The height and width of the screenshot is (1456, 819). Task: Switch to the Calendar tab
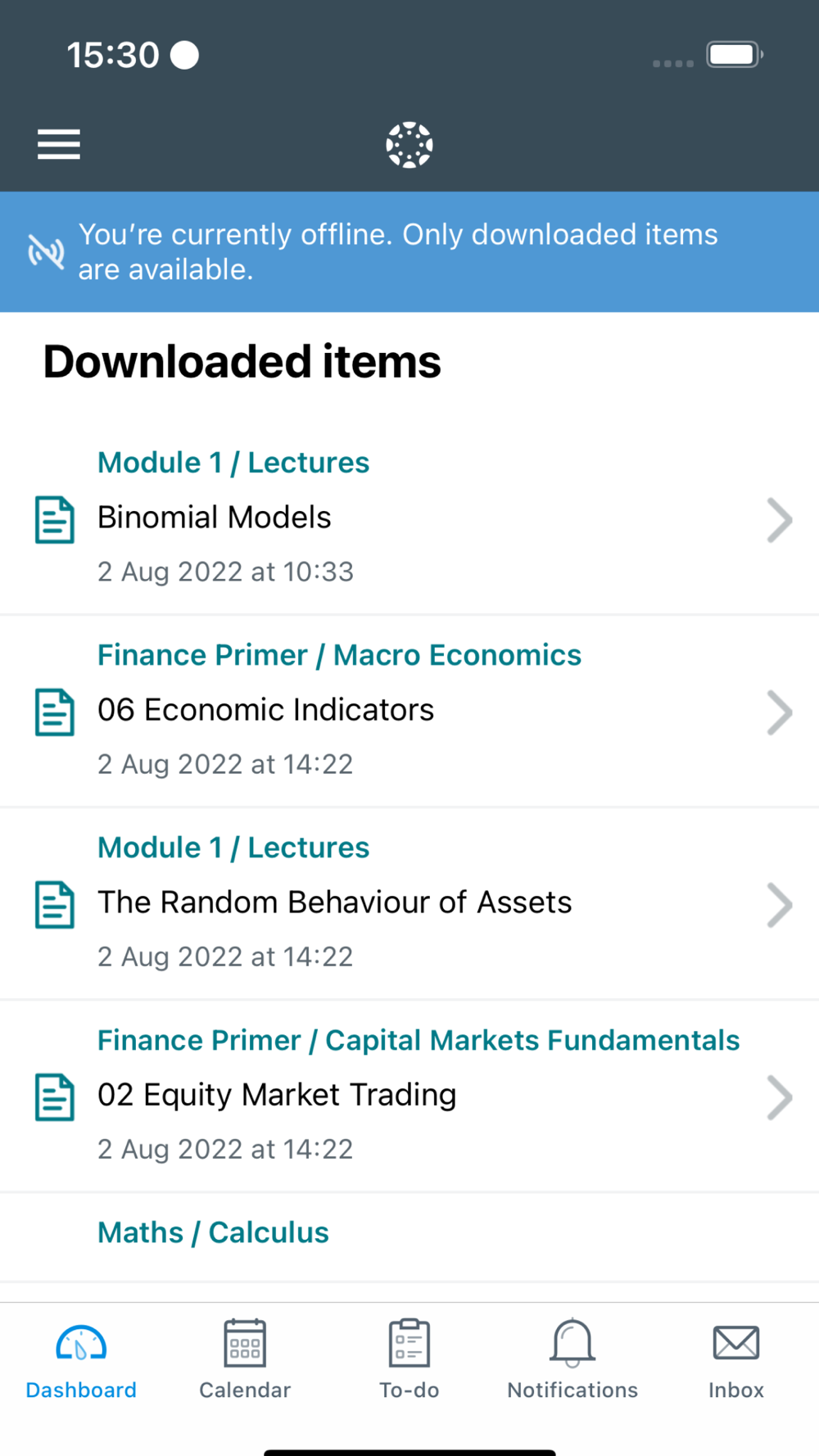pyautogui.click(x=245, y=1359)
